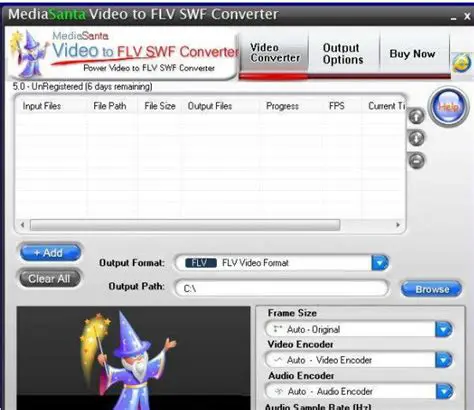Click the file list left scroll arrow
This screenshot has width=474, height=410.
(22, 225)
